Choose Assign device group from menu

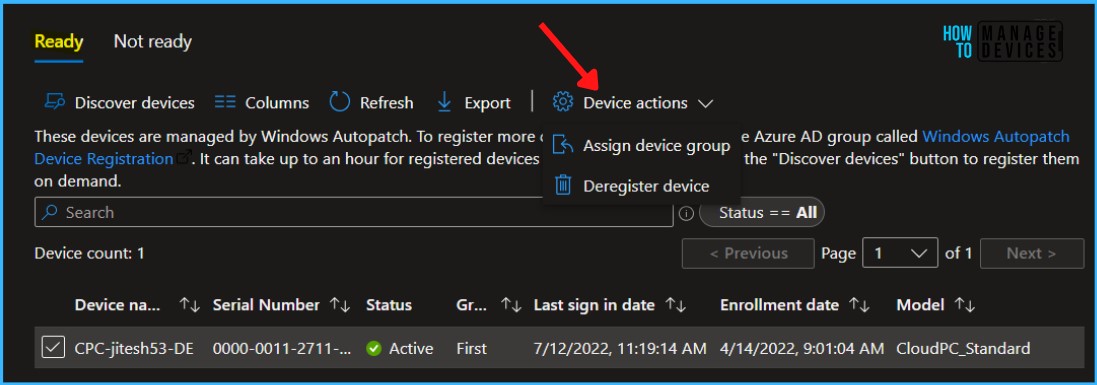point(642,146)
